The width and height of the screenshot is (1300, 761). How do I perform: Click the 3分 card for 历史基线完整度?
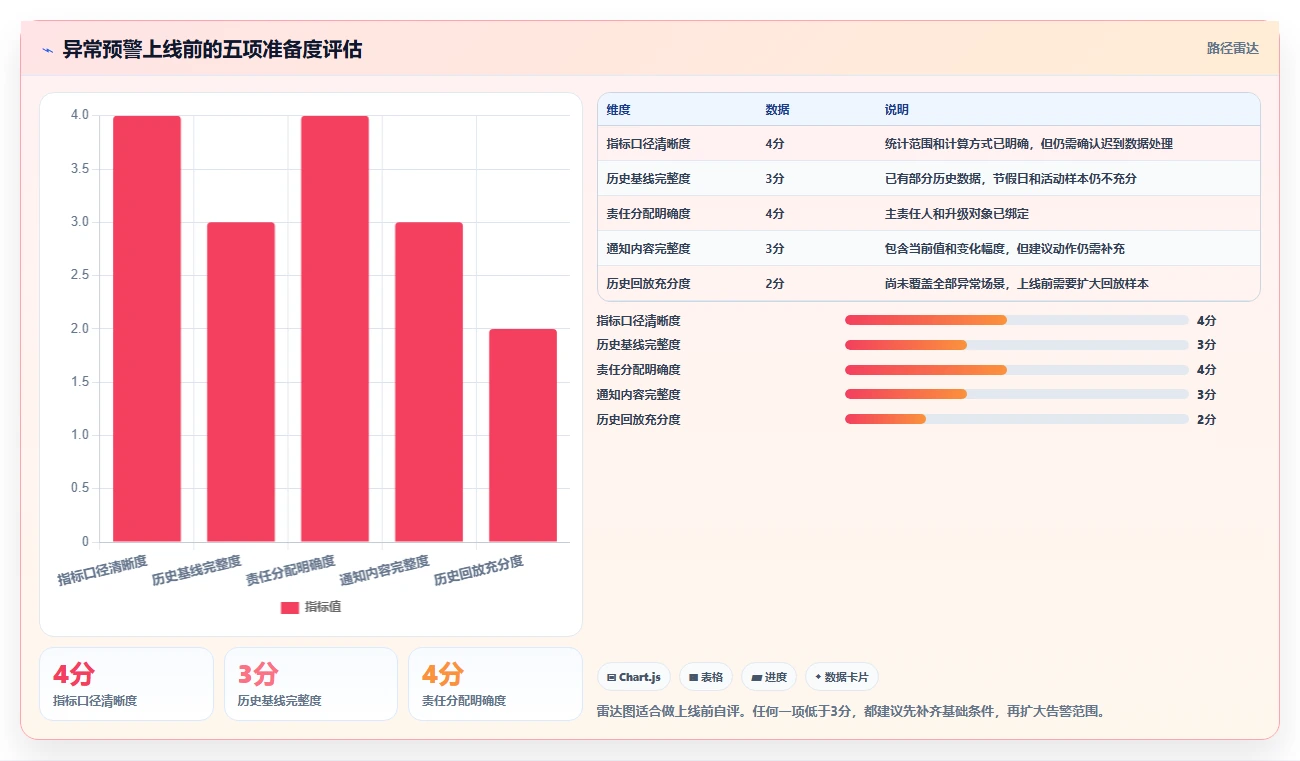[x=311, y=684]
